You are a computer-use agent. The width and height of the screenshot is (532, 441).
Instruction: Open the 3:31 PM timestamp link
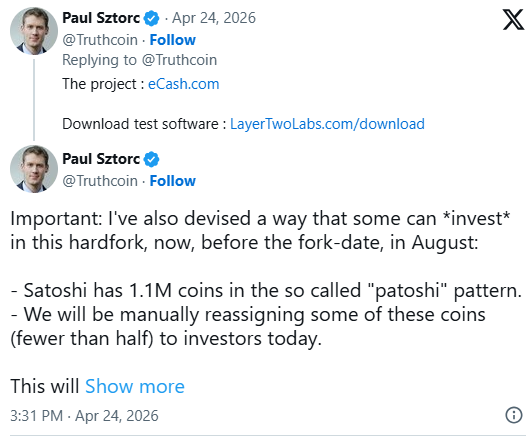click(84, 416)
